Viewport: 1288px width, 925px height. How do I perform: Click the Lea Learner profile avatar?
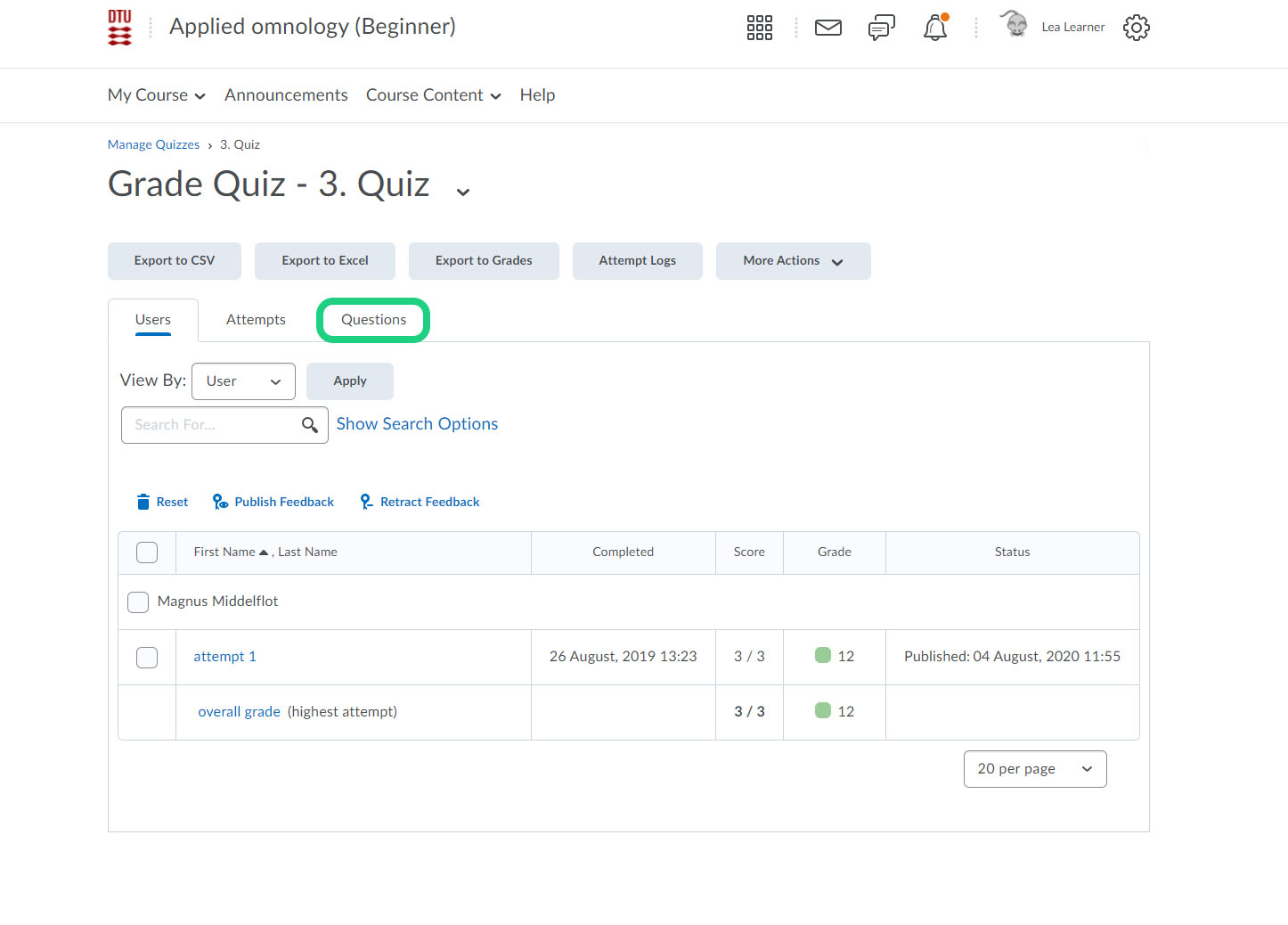[x=1015, y=25]
